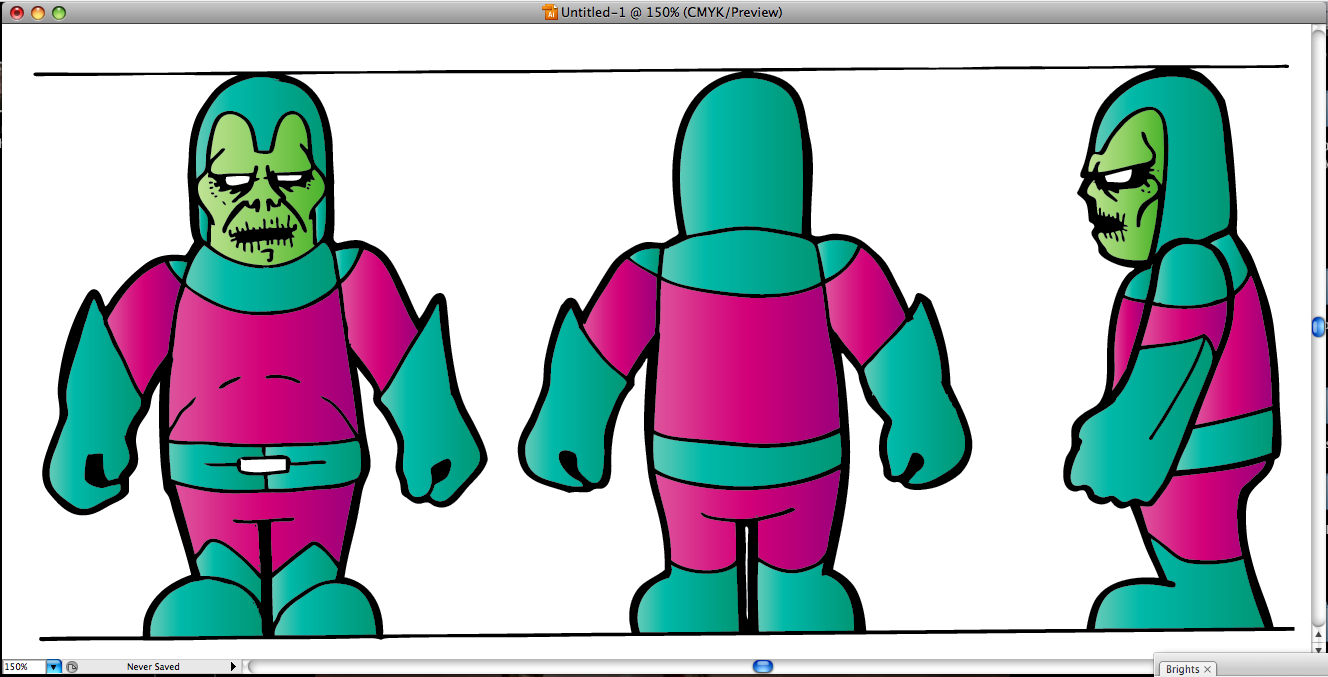Click the 'Never Saved' status text
This screenshot has height=677, width=1328.
[153, 667]
